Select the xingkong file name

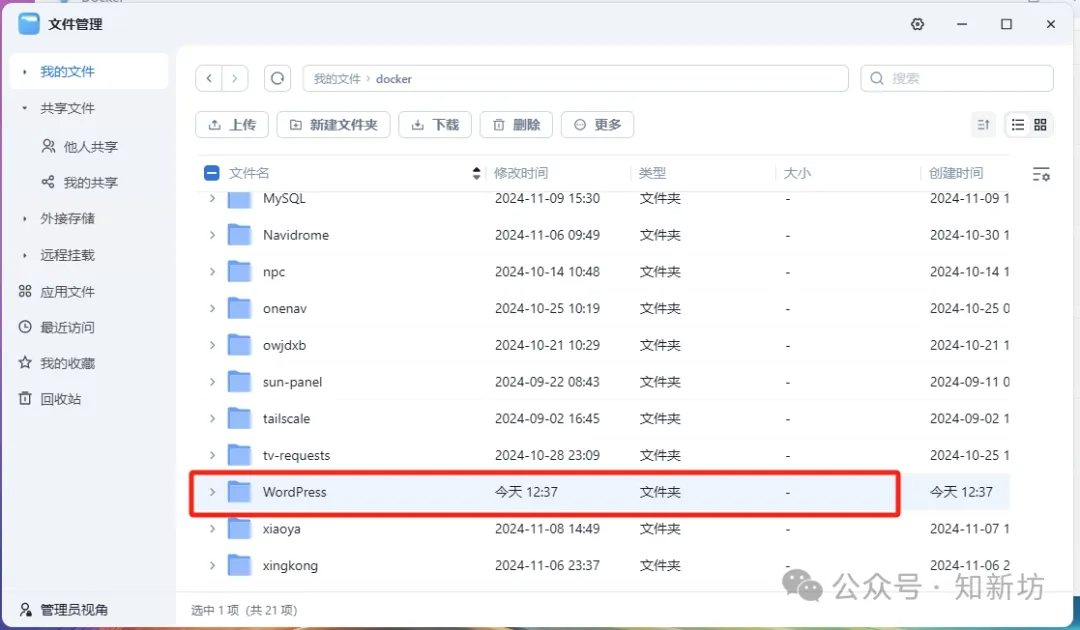[290, 566]
